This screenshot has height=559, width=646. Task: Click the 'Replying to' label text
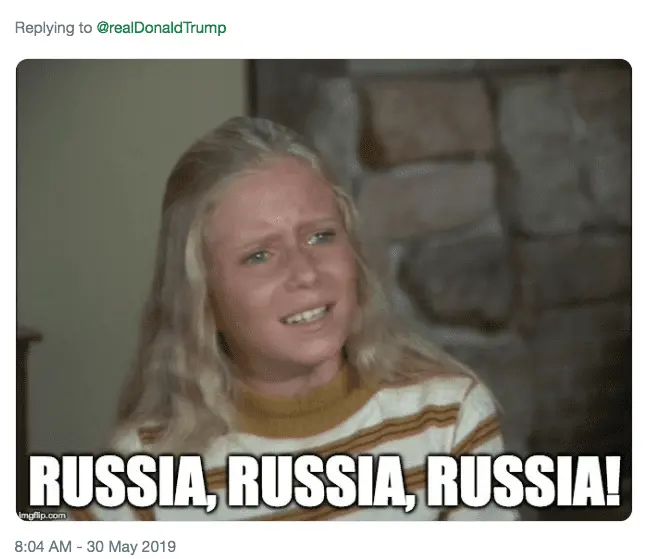(x=53, y=28)
